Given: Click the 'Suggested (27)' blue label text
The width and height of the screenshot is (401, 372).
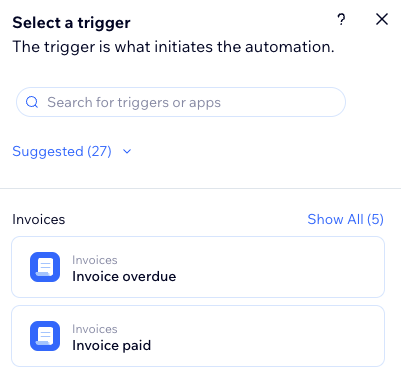Looking at the screenshot, I should pyautogui.click(x=62, y=151).
